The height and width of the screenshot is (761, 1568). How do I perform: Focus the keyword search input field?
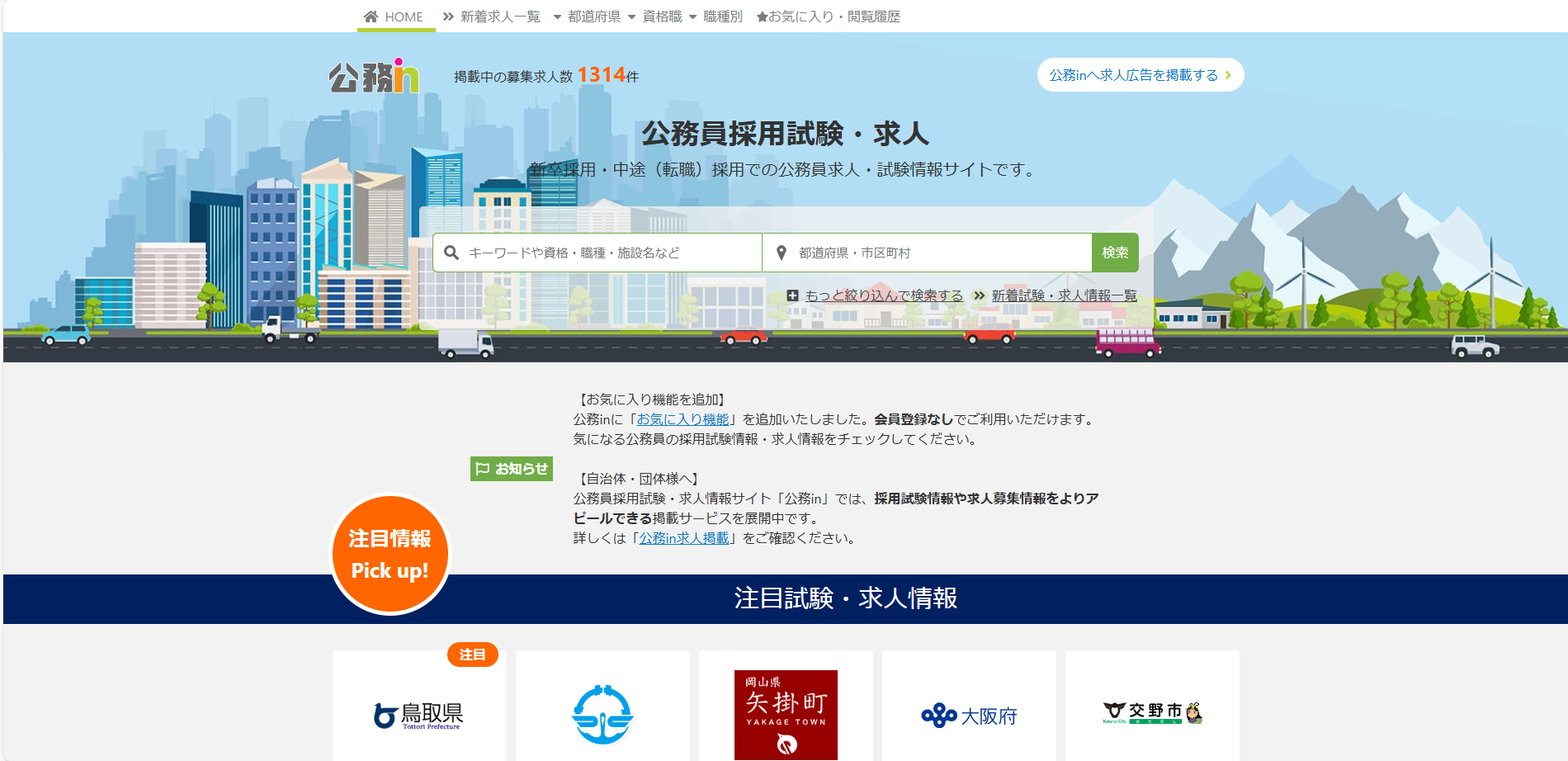click(x=611, y=253)
